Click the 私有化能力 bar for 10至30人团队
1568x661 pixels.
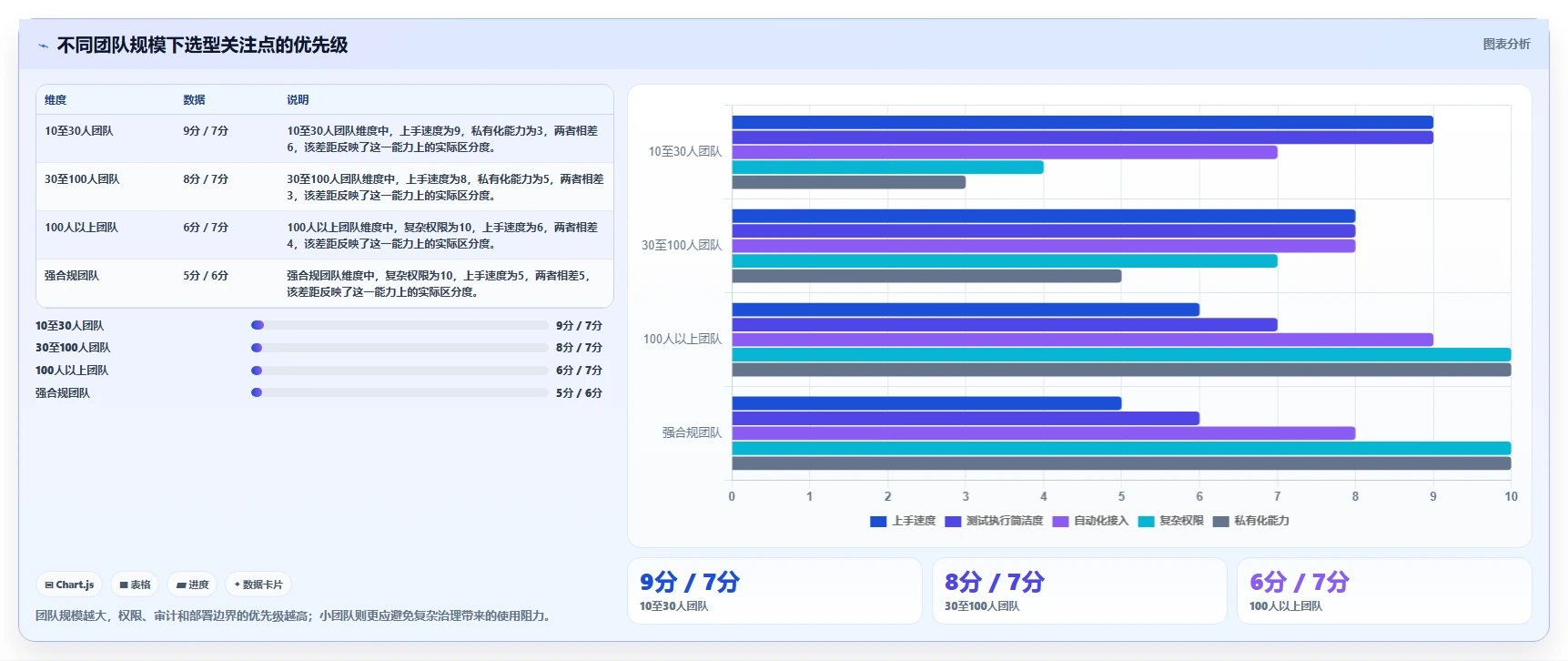(x=848, y=182)
